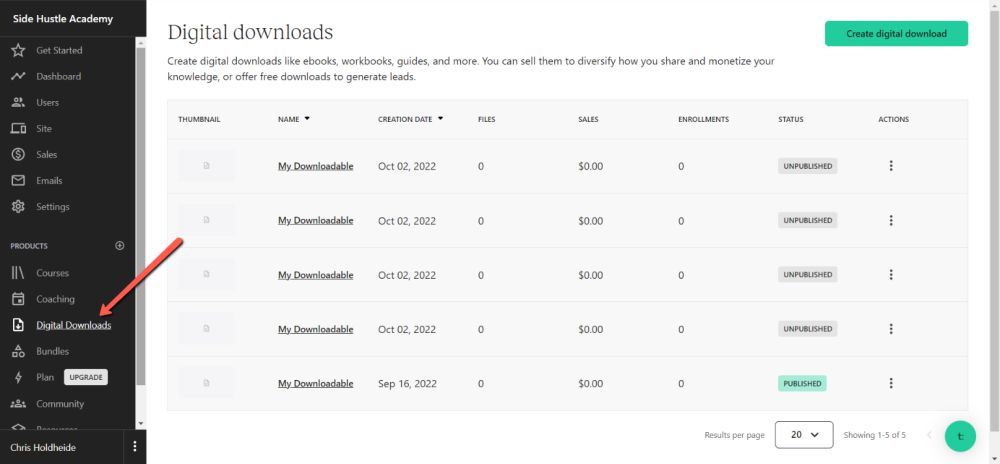This screenshot has width=1000, height=464.
Task: Click the Settings gear icon
Action: pyautogui.click(x=18, y=207)
